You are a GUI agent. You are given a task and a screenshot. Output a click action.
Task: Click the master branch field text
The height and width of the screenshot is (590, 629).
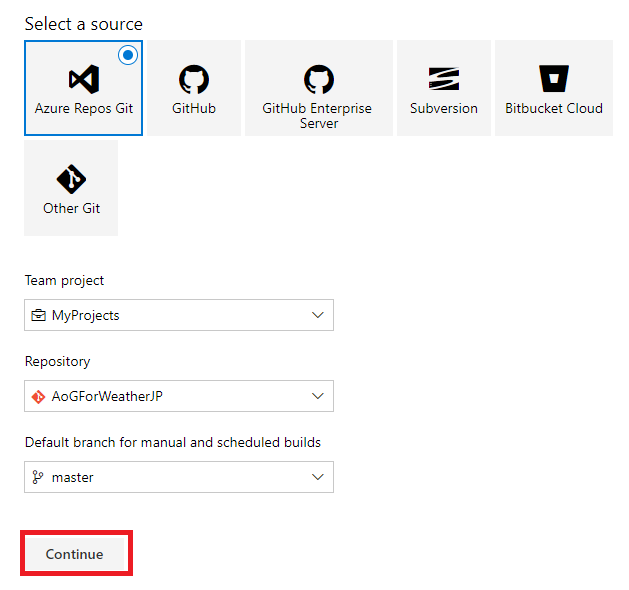pos(73,477)
